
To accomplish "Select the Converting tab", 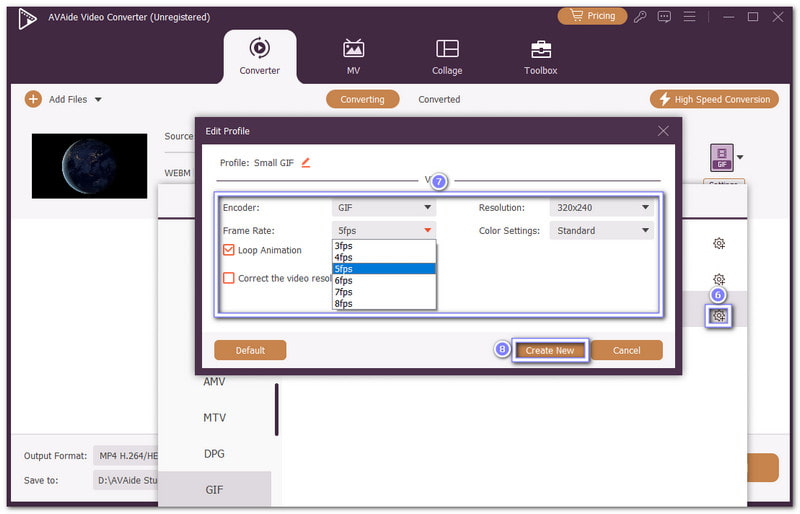I will pos(362,99).
